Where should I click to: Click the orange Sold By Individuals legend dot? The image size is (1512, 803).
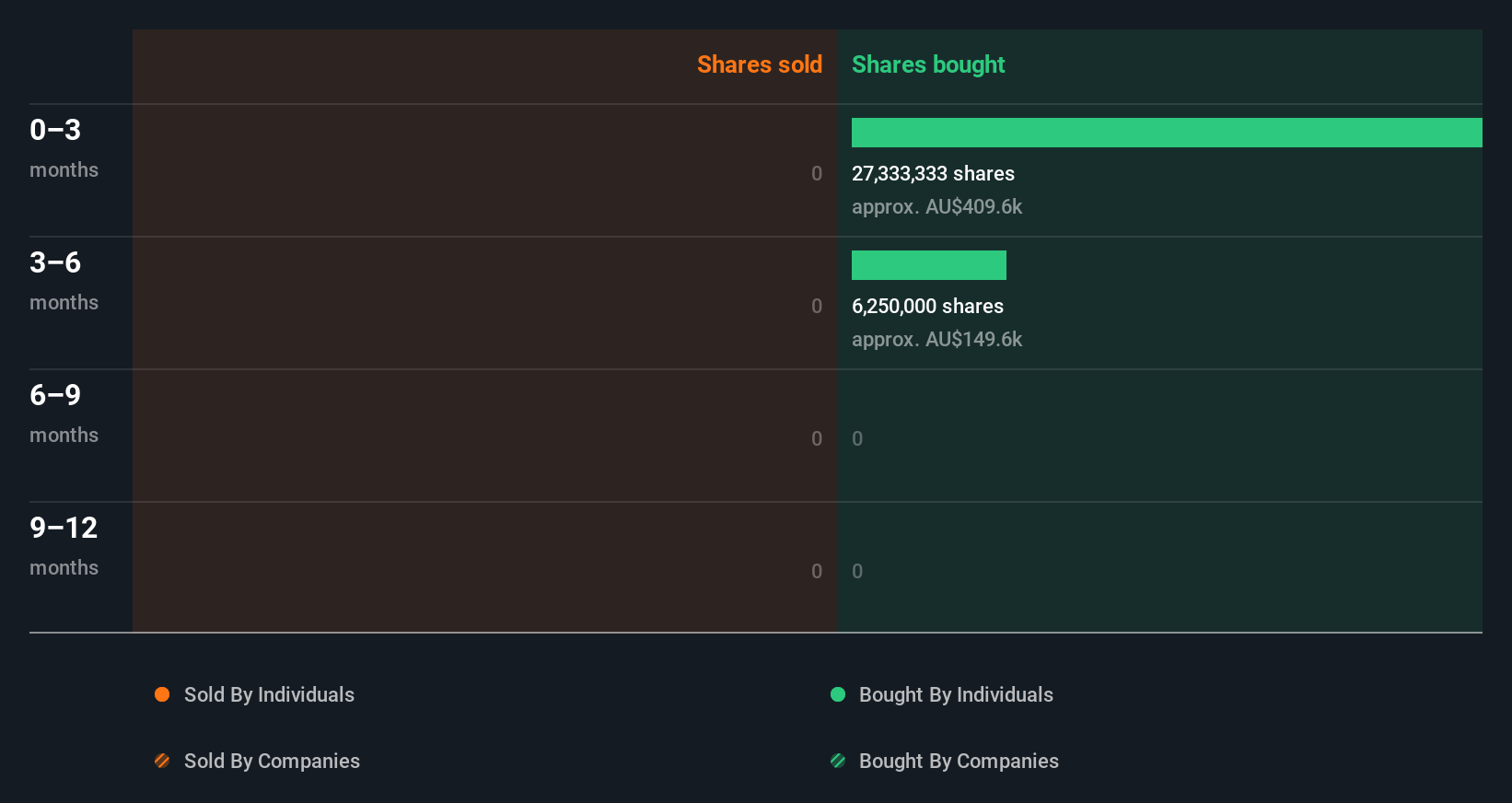pyautogui.click(x=162, y=694)
